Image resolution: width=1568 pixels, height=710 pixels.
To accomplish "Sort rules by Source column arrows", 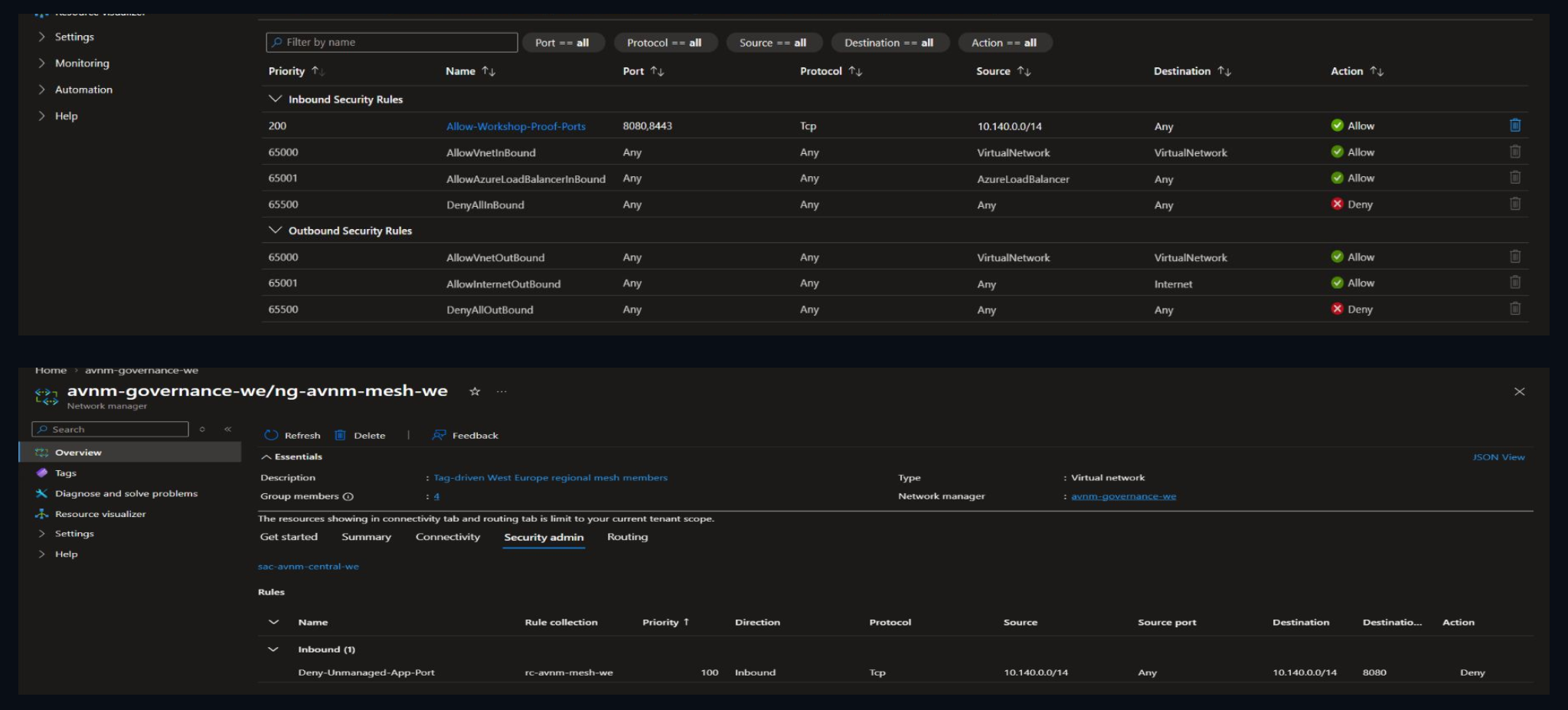I will 1024,71.
